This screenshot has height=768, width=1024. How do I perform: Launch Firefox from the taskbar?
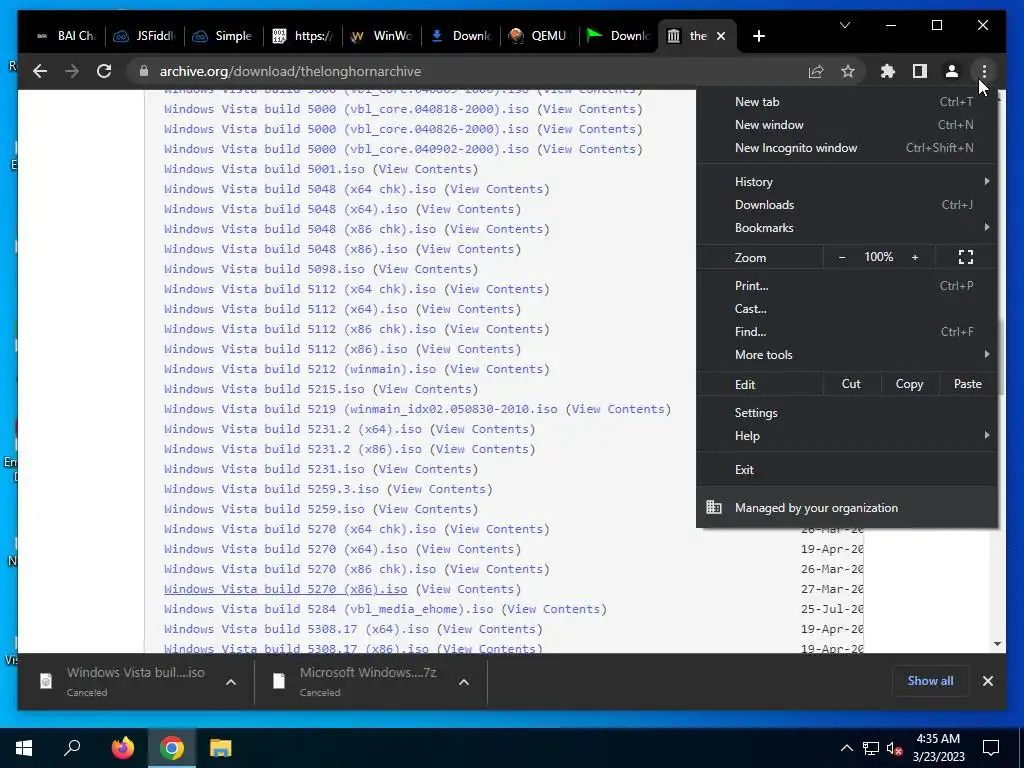[x=122, y=748]
